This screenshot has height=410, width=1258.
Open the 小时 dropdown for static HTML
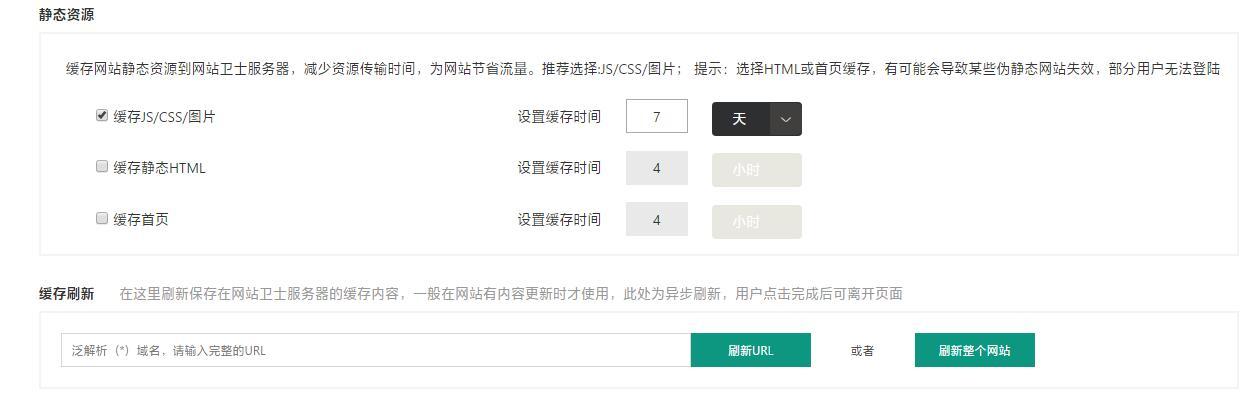coord(757,170)
